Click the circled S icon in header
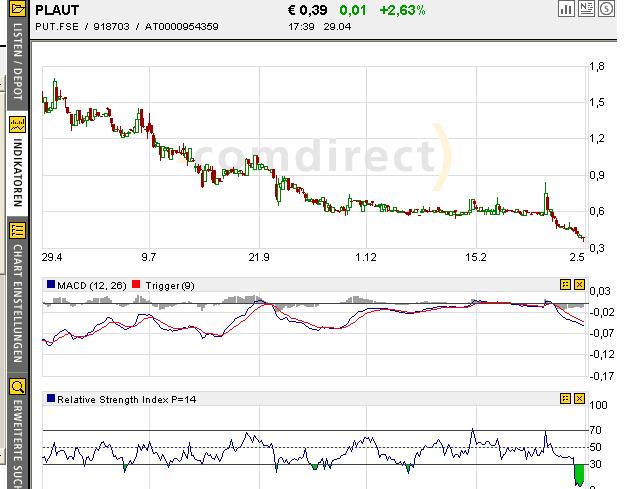624x489 pixels. click(x=605, y=9)
